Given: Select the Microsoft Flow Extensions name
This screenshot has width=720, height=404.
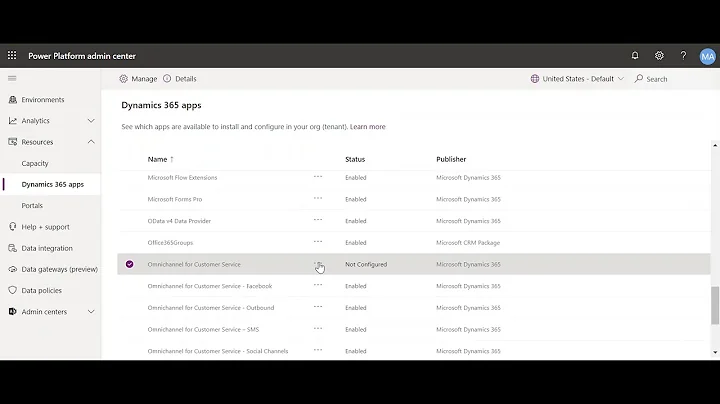Looking at the screenshot, I should (182, 178).
